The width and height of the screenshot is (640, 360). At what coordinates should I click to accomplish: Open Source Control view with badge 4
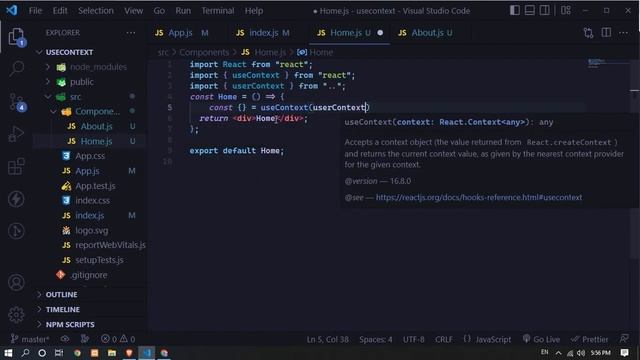click(x=16, y=101)
